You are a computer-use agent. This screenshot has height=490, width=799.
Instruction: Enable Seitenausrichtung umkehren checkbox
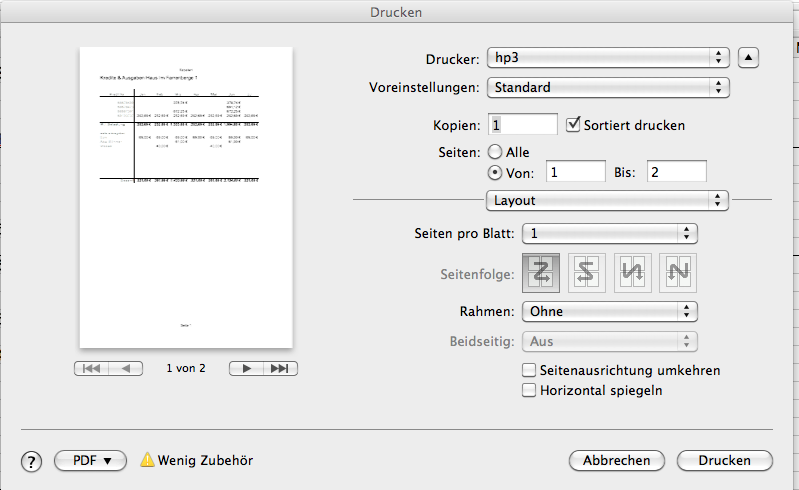pyautogui.click(x=529, y=370)
